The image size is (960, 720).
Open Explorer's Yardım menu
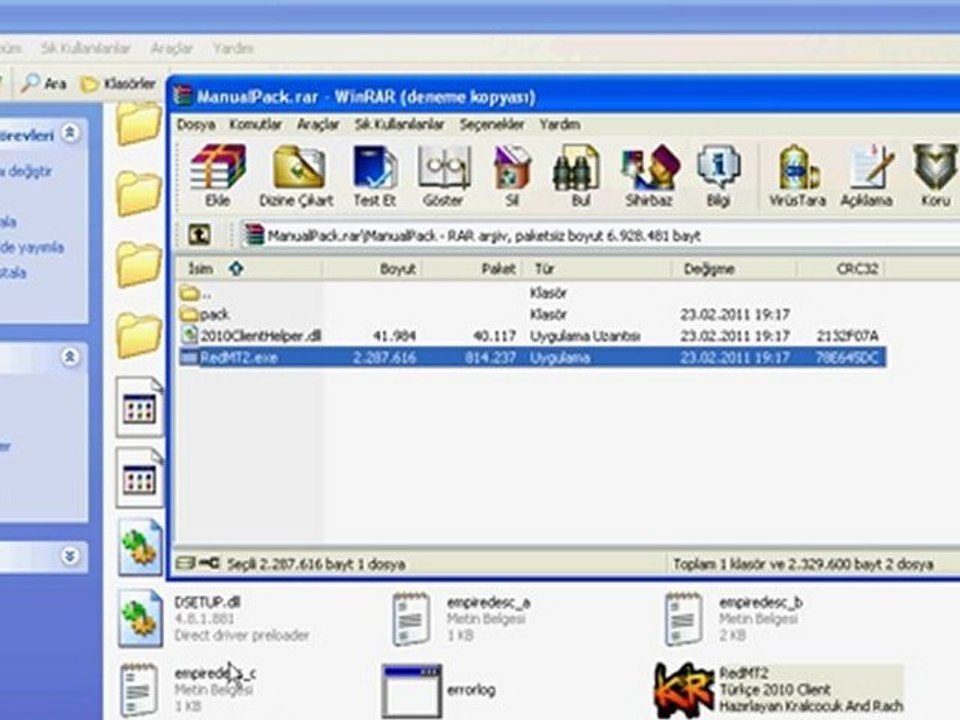coord(233,48)
